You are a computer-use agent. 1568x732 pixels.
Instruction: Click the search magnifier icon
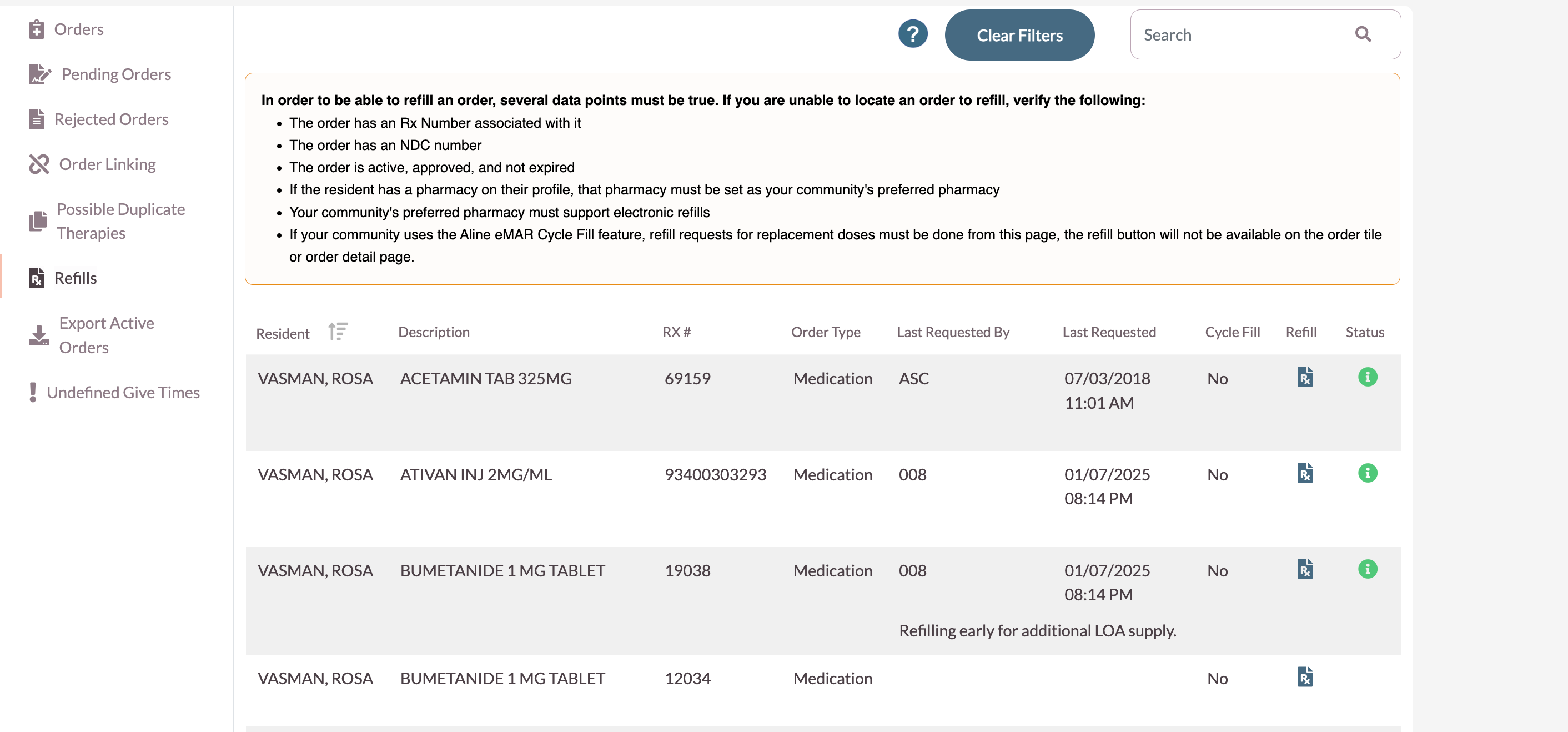tap(1363, 35)
